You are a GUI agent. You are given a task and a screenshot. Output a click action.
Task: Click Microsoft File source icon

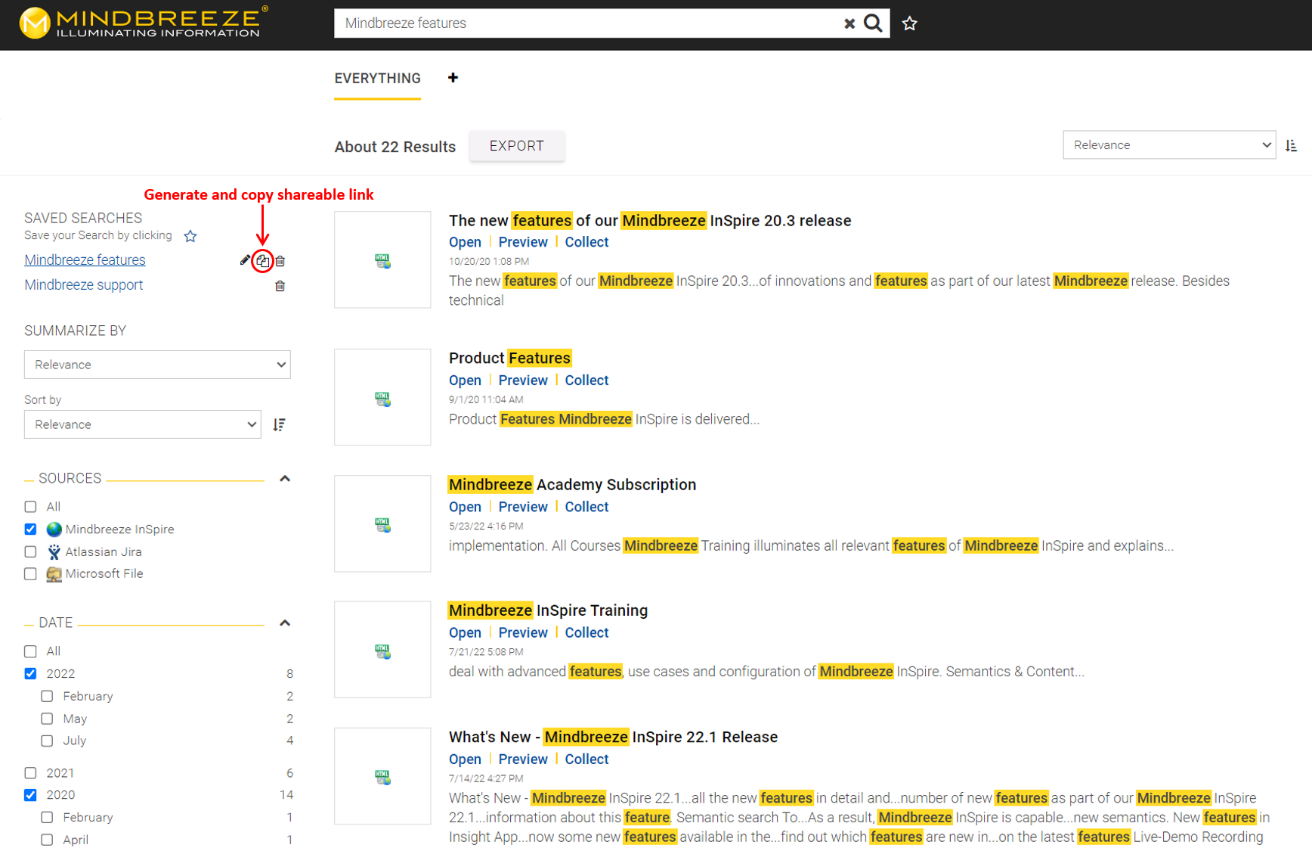click(x=54, y=574)
